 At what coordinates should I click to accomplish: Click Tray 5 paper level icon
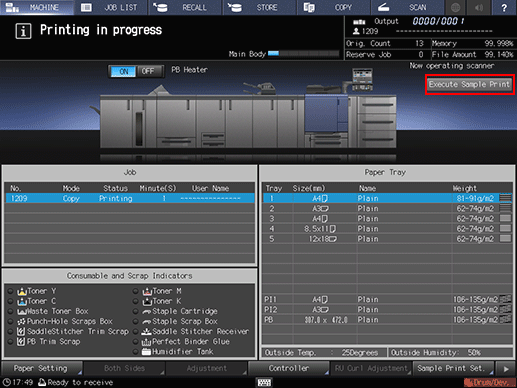(505, 239)
